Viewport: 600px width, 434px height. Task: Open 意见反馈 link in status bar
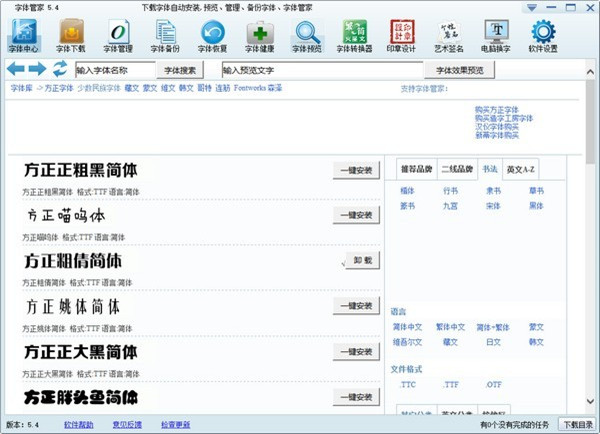(x=127, y=424)
